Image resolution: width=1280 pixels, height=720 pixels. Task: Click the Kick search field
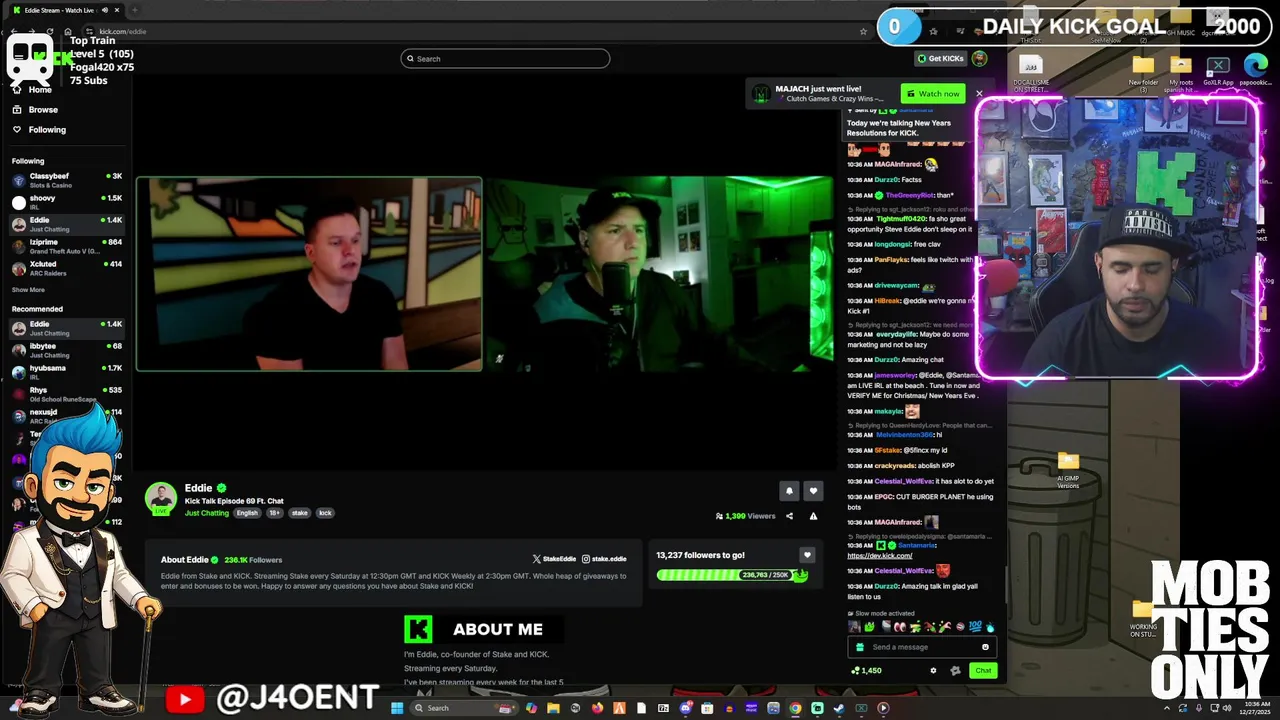click(505, 59)
